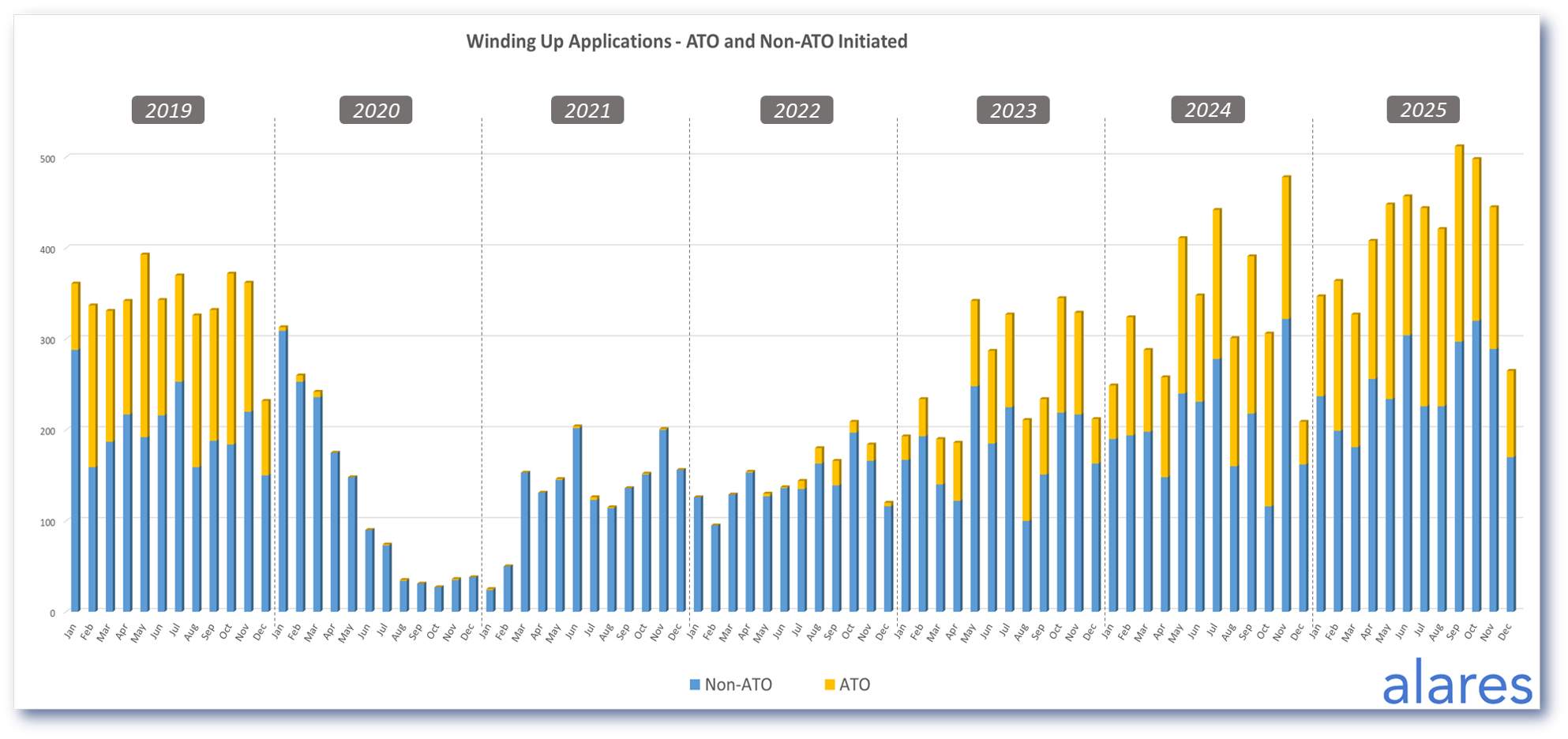The width and height of the screenshot is (1568, 739).
Task: Click the January 2019 bar's blue segment
Action: 76,480
